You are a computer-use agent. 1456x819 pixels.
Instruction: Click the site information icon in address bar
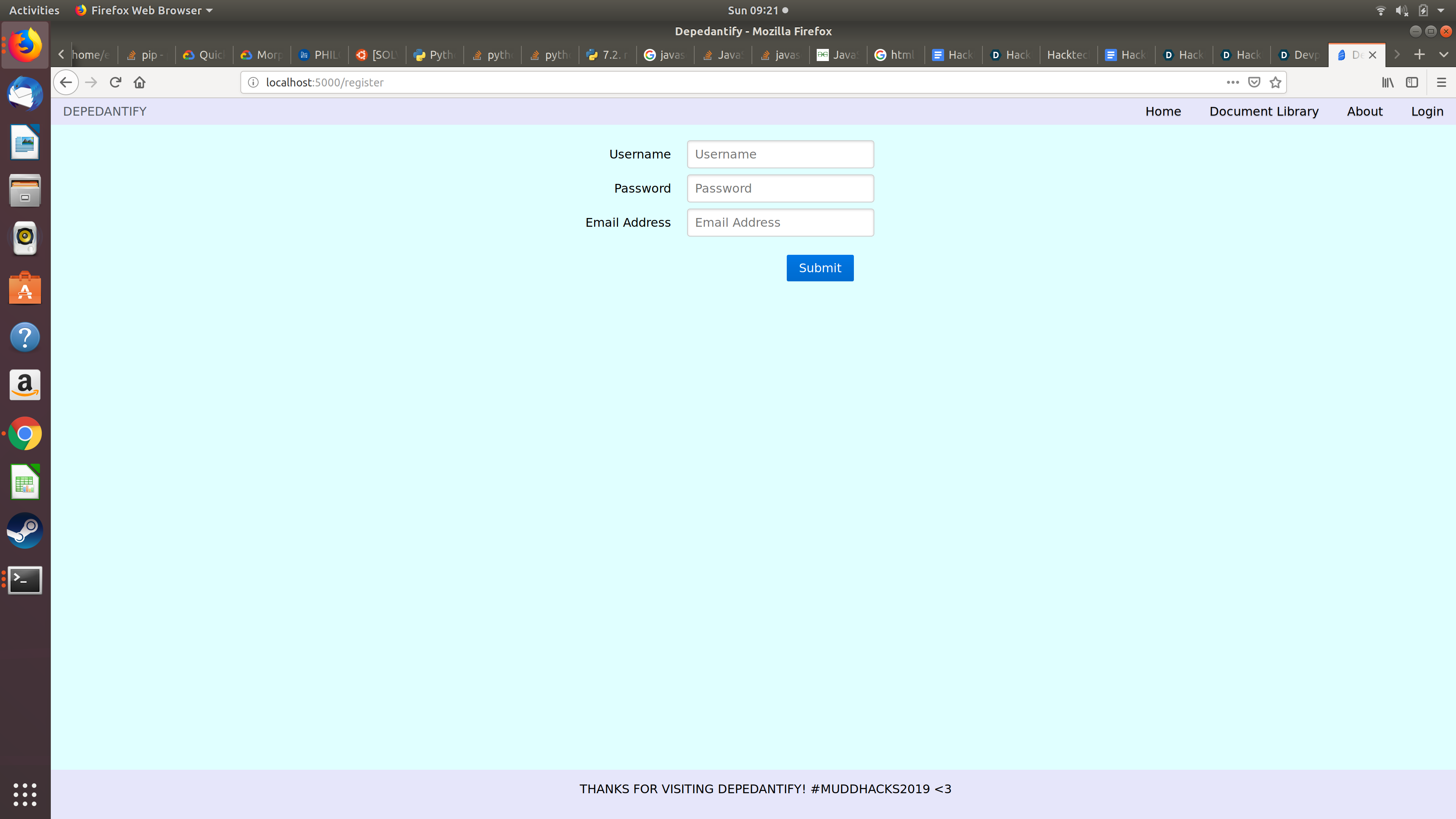tap(253, 83)
